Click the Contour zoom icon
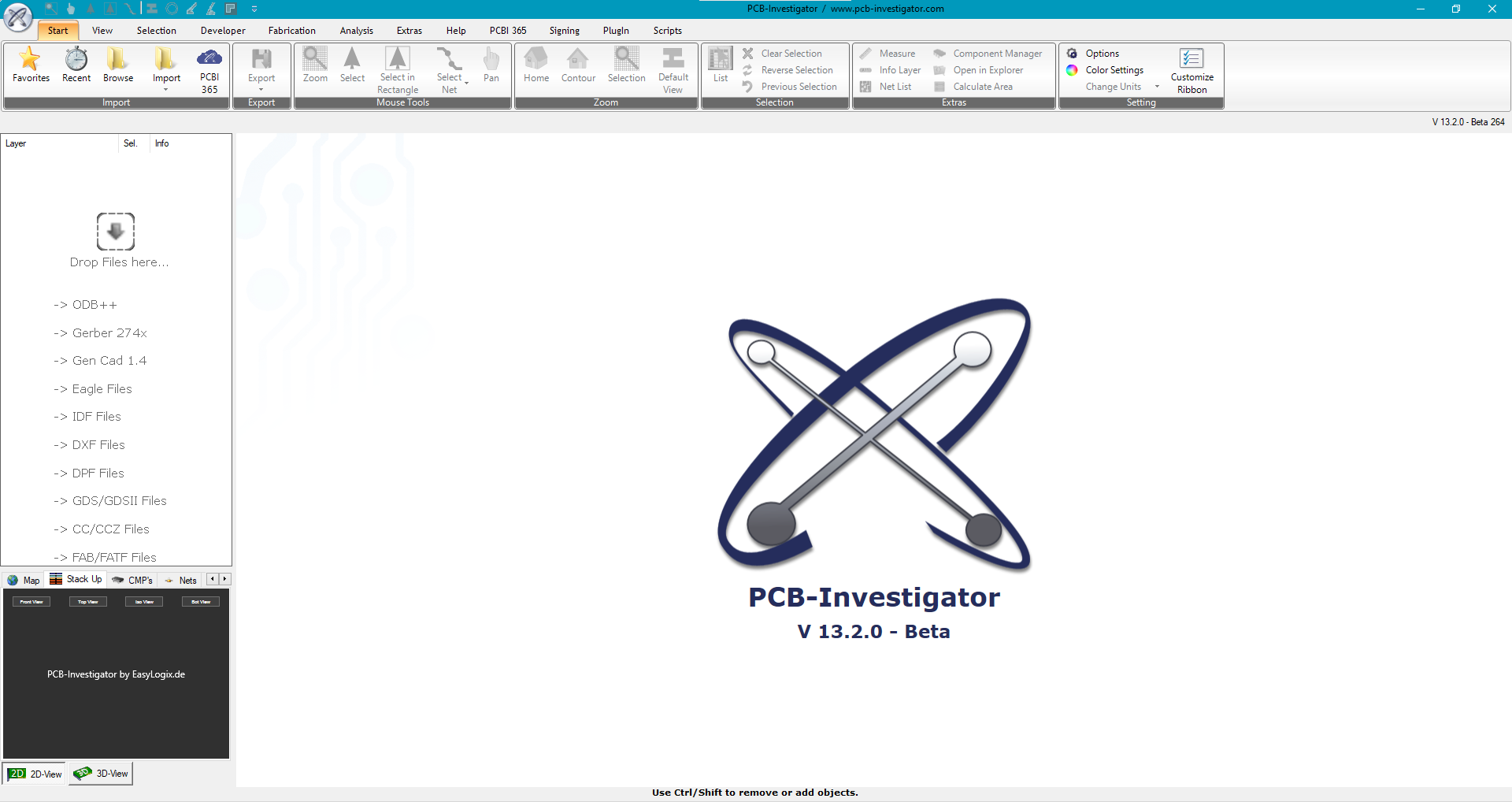 click(x=578, y=65)
